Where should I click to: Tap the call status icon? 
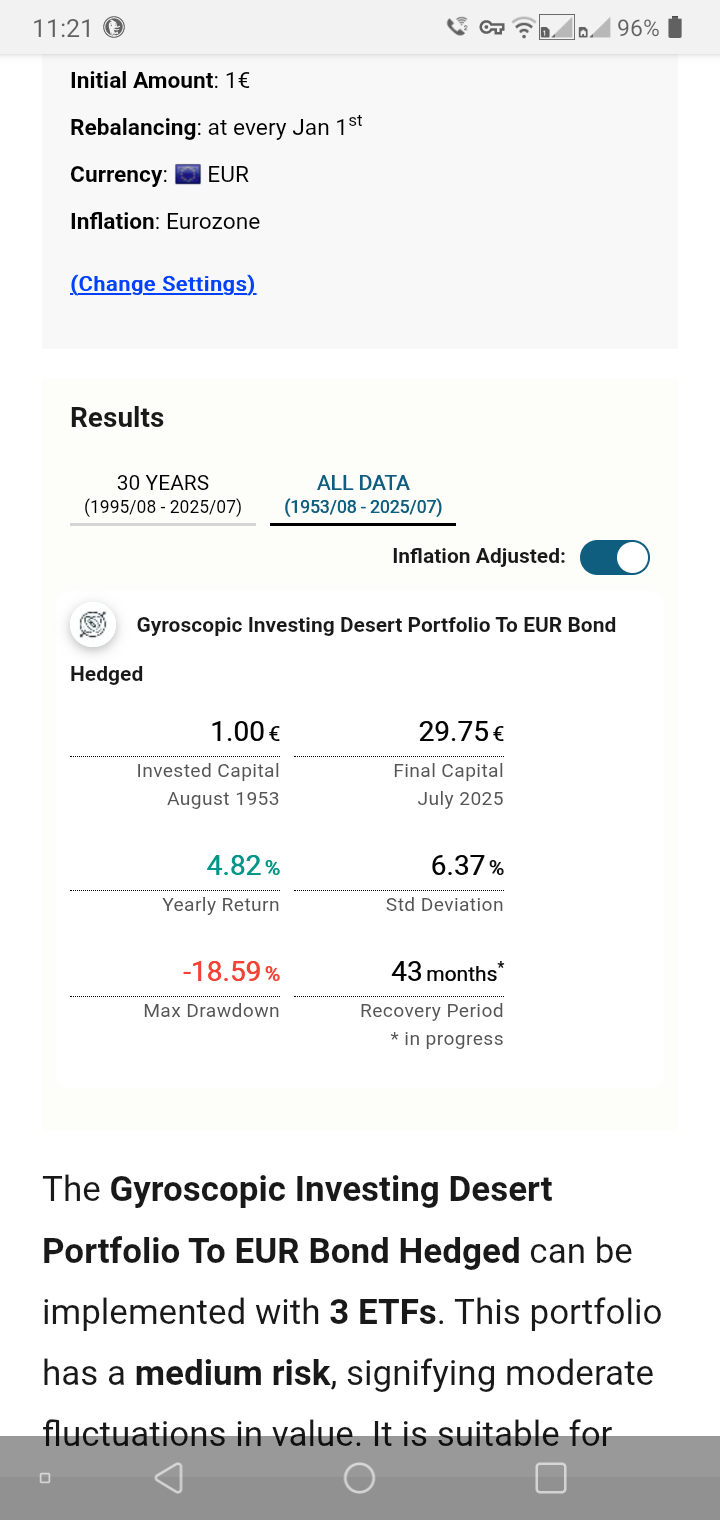[457, 27]
